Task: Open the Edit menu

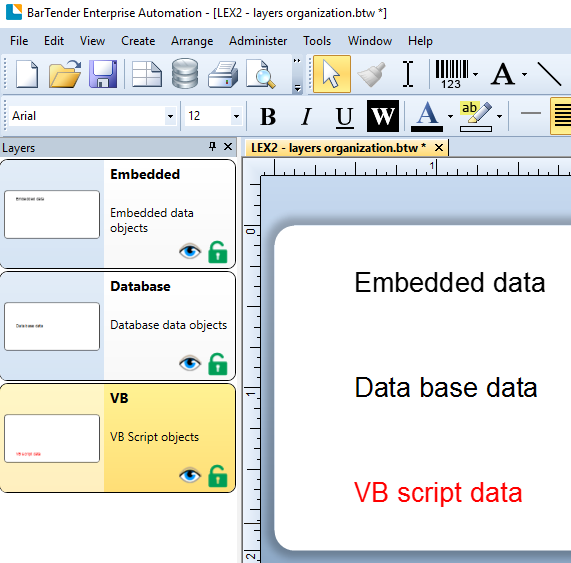Action: click(x=54, y=41)
